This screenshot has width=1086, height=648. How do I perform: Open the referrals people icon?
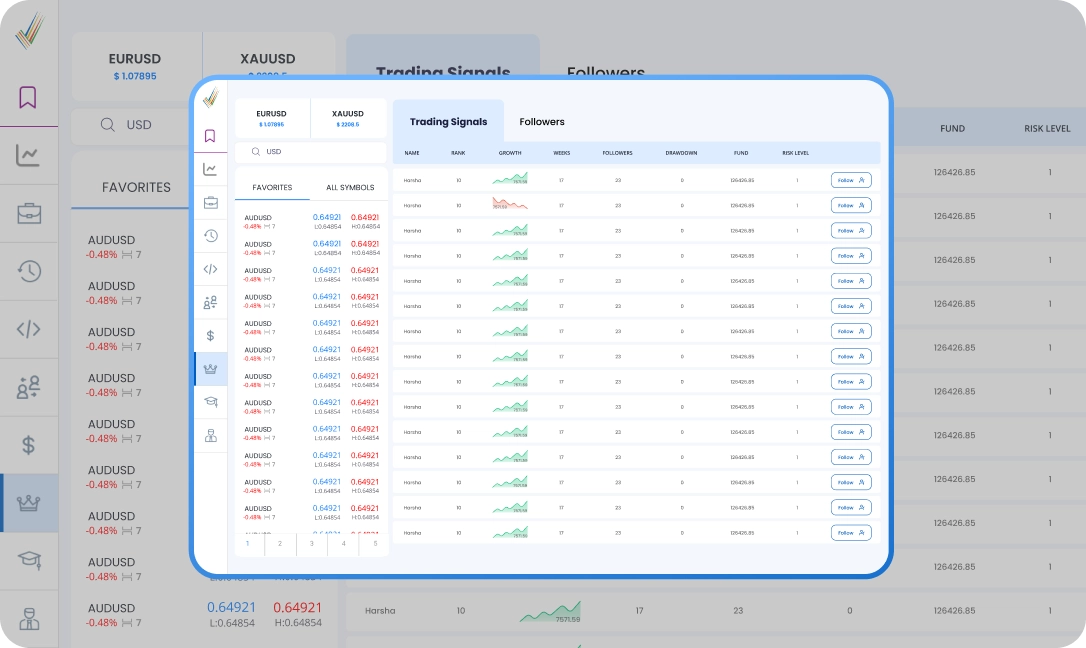click(x=210, y=302)
